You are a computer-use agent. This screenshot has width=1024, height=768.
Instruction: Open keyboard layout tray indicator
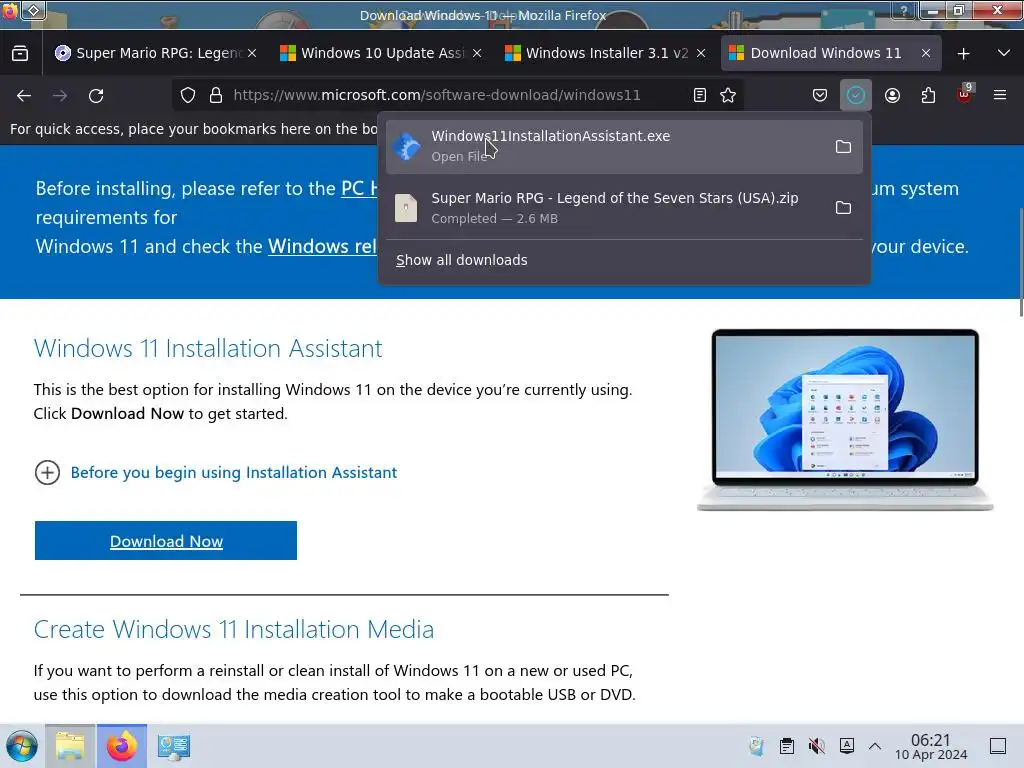847,746
